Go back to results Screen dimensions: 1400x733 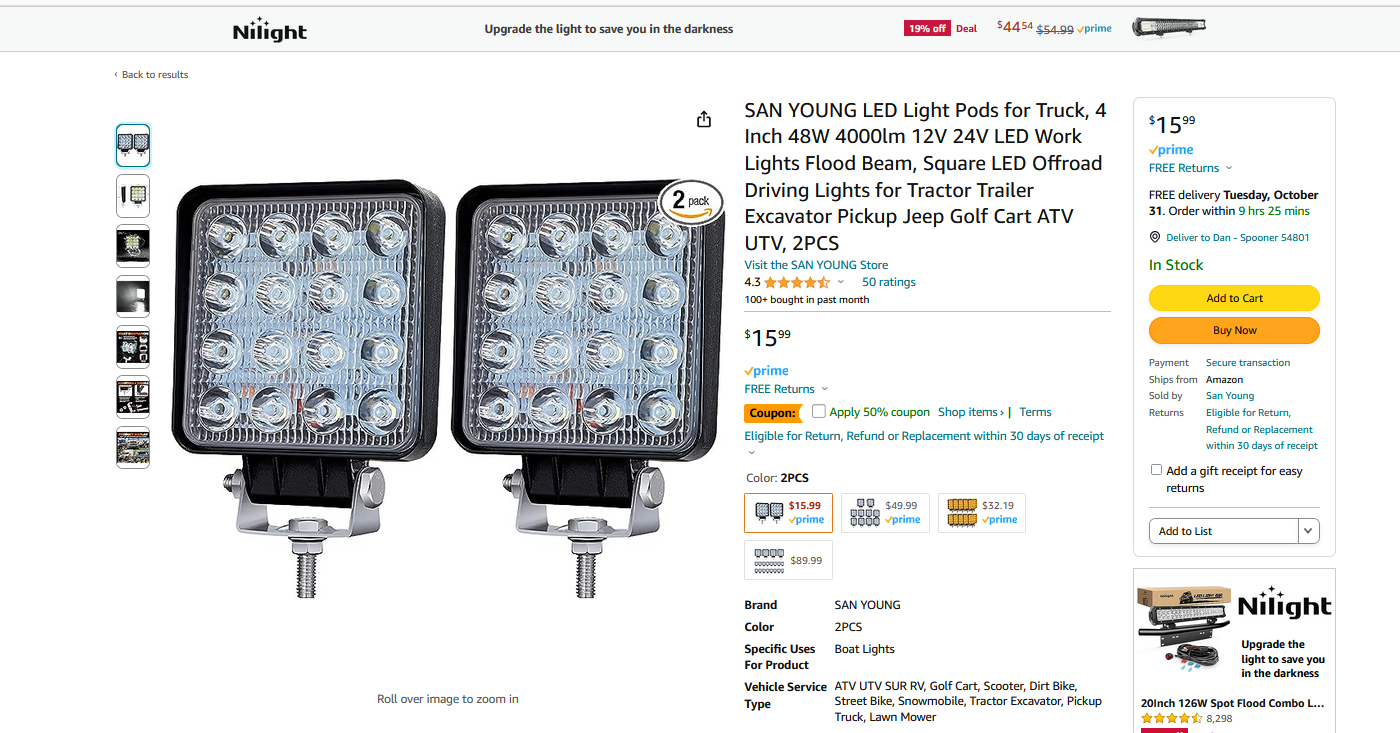click(151, 75)
